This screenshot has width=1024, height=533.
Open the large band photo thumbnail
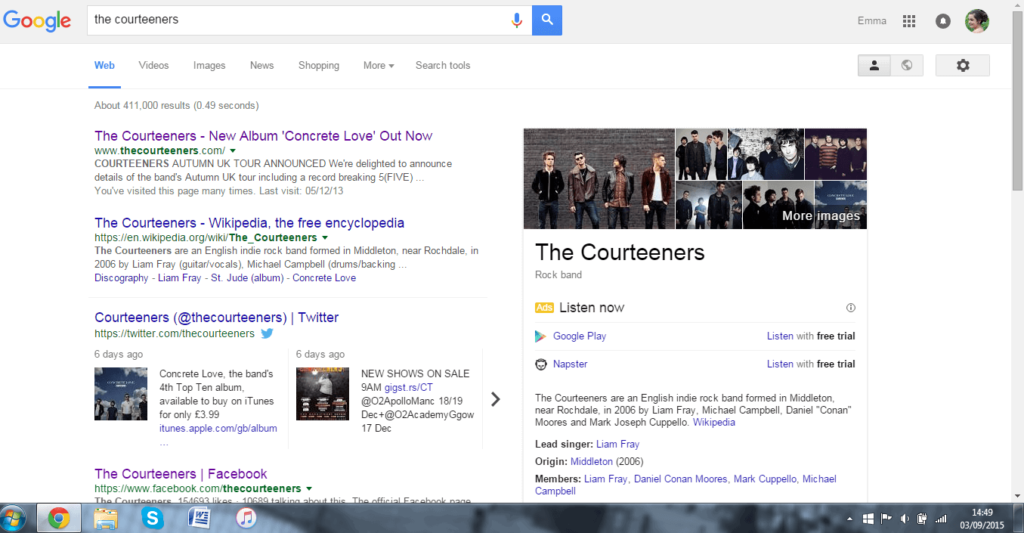tap(599, 178)
